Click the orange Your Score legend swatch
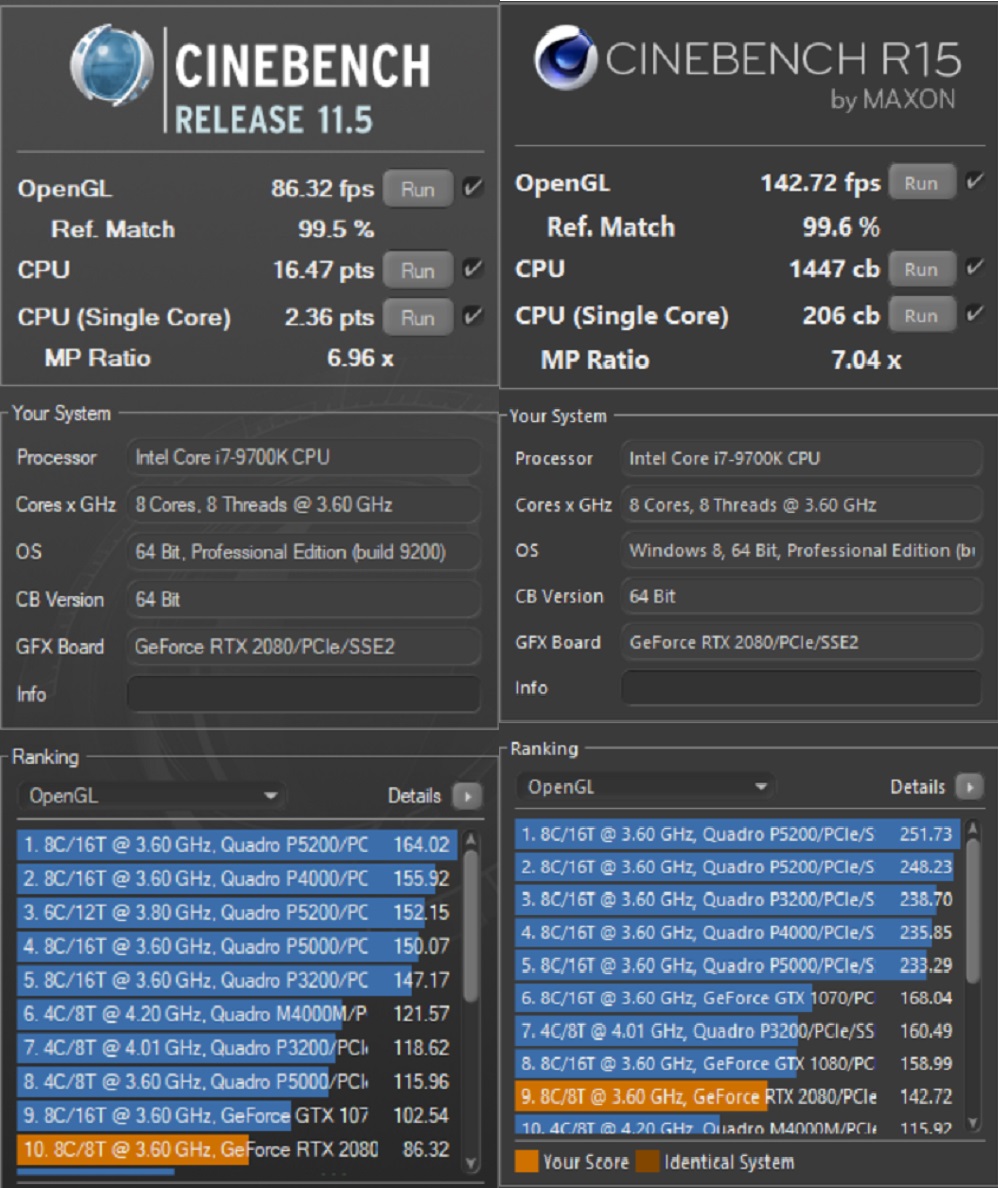 point(526,1162)
